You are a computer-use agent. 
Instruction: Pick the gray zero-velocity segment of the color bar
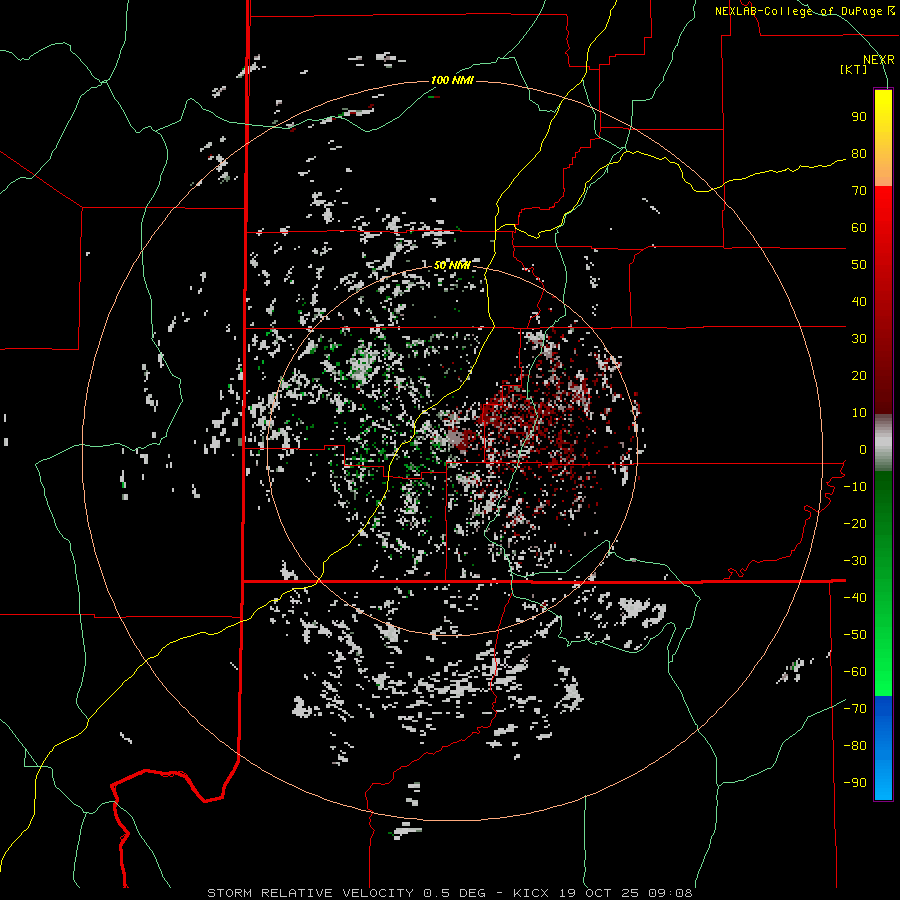tap(883, 443)
